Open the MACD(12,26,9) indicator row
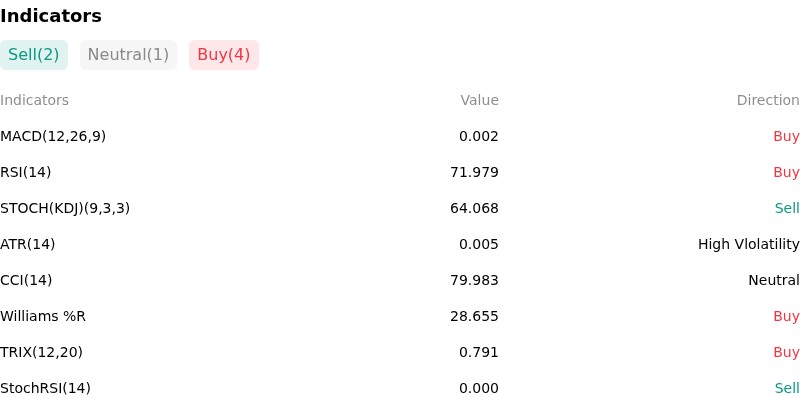 point(400,136)
